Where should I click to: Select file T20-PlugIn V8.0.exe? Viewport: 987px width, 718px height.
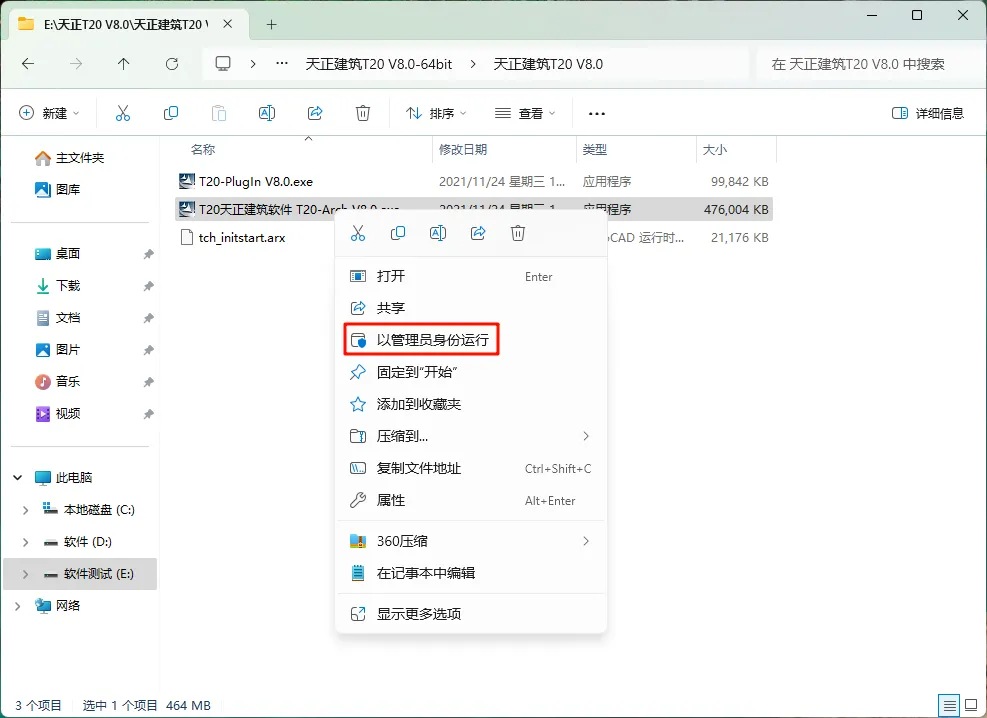[474, 182]
